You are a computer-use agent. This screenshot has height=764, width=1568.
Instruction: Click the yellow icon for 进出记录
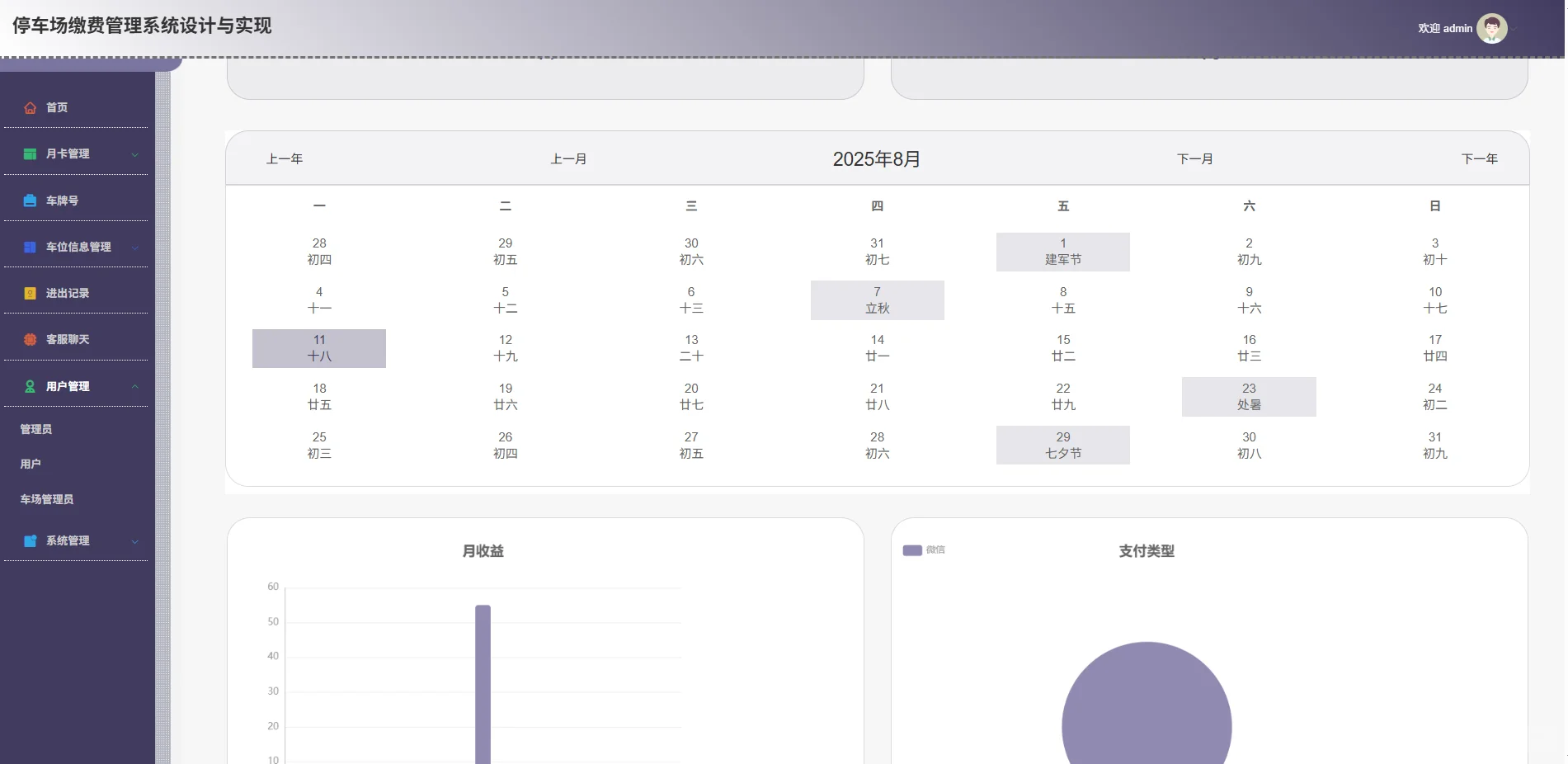click(x=31, y=293)
